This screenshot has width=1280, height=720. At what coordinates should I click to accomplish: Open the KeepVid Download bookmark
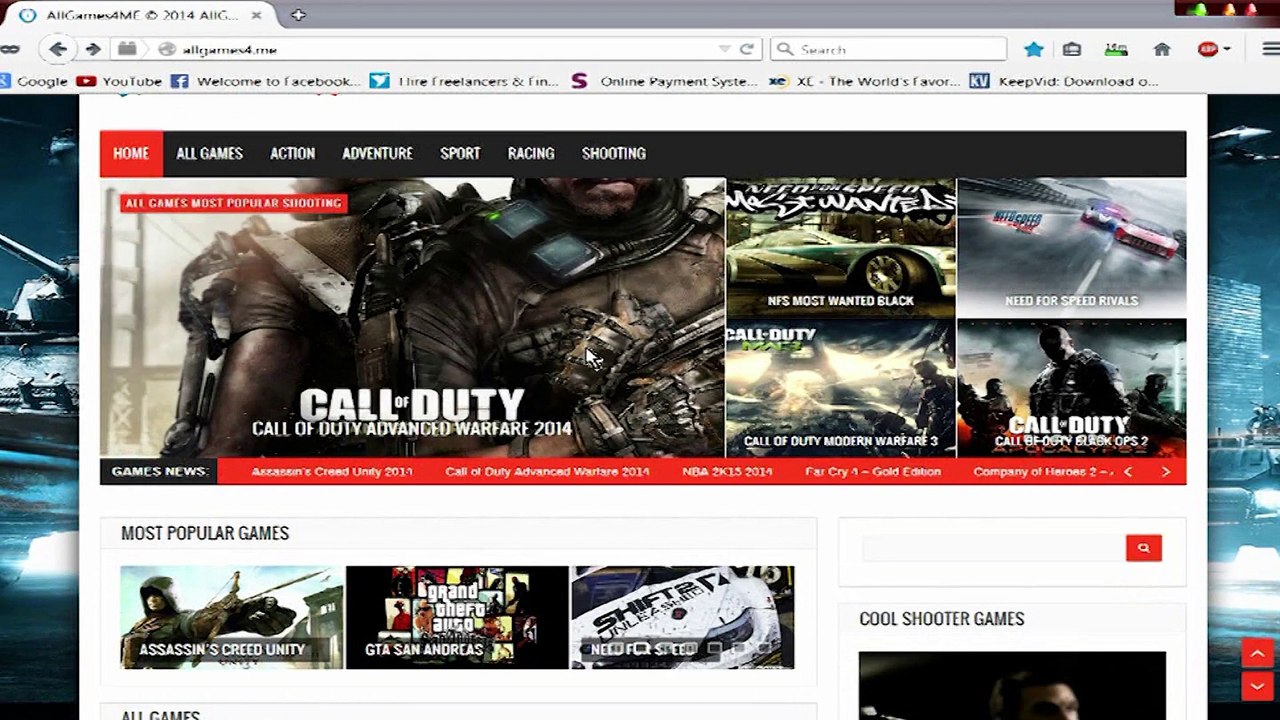[x=1064, y=81]
